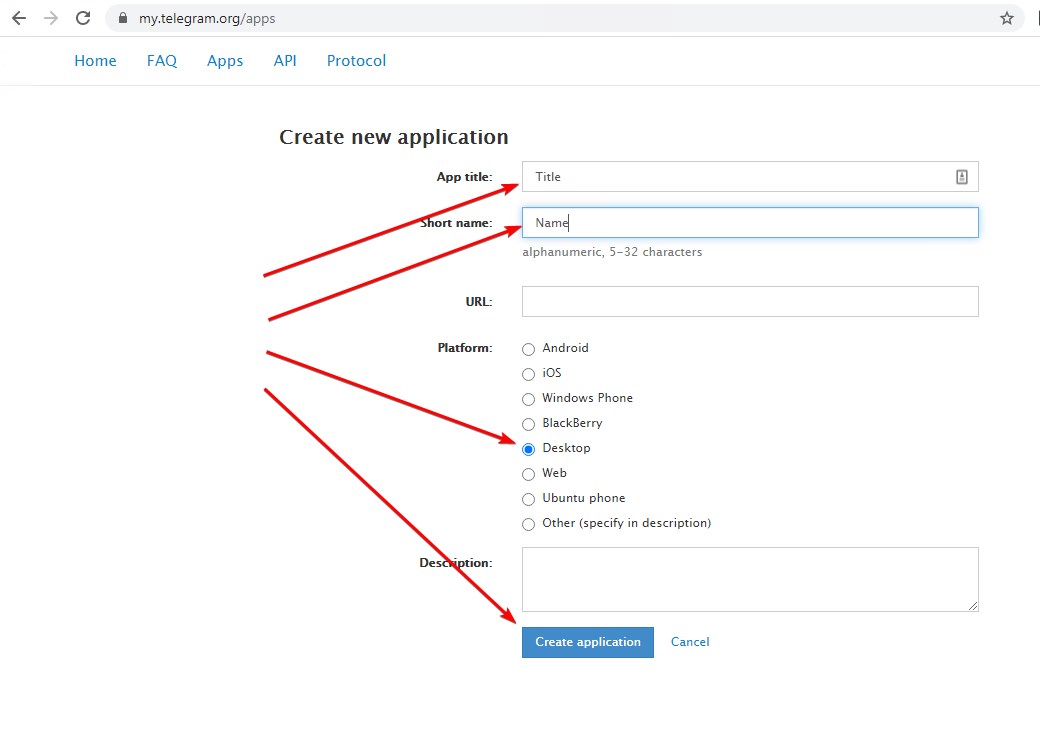Click the 'App title:' label
The width and height of the screenshot is (1040, 747).
464,176
